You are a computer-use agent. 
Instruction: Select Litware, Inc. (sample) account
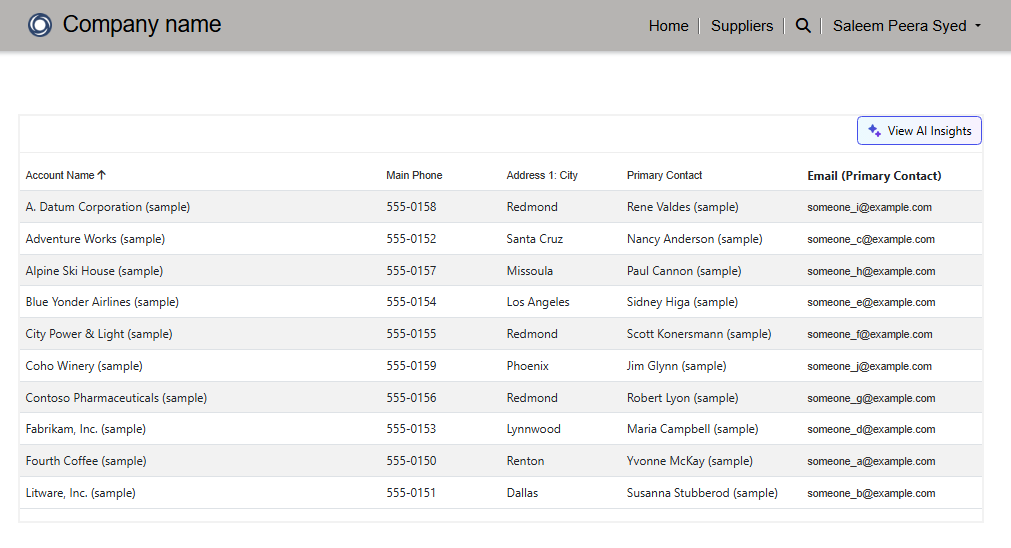coord(81,493)
